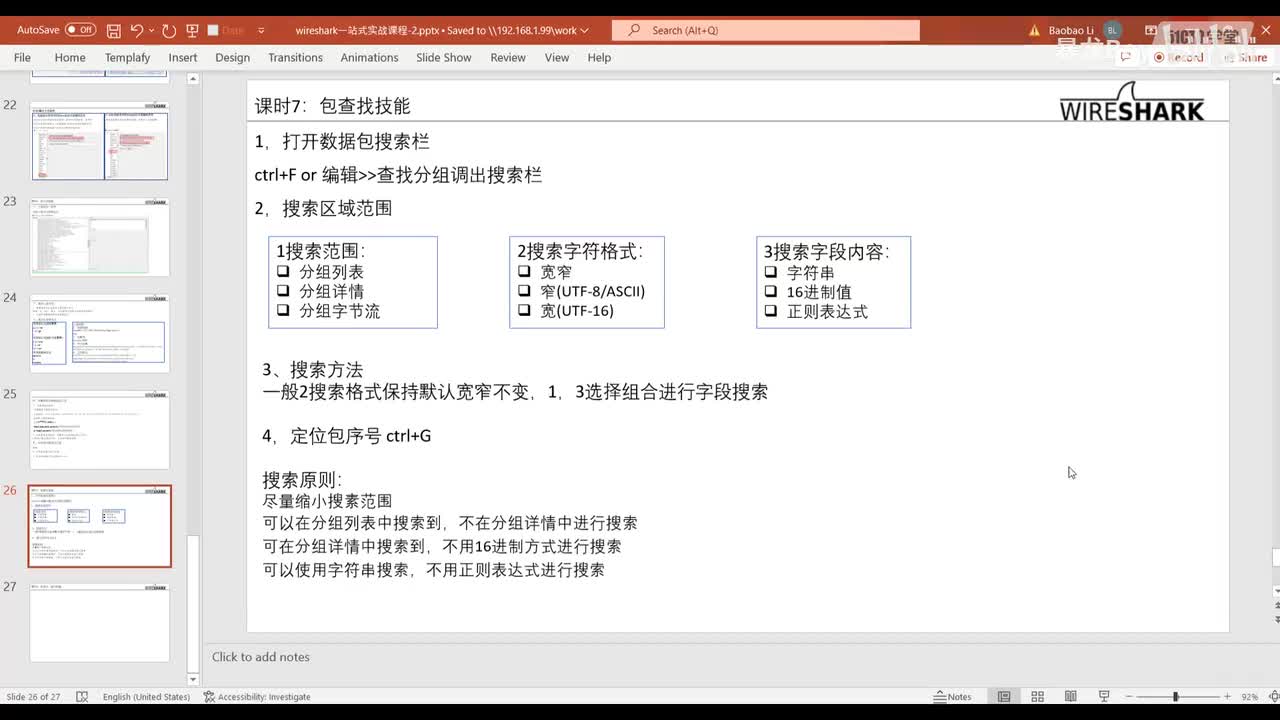Click the Share button

(1246, 58)
